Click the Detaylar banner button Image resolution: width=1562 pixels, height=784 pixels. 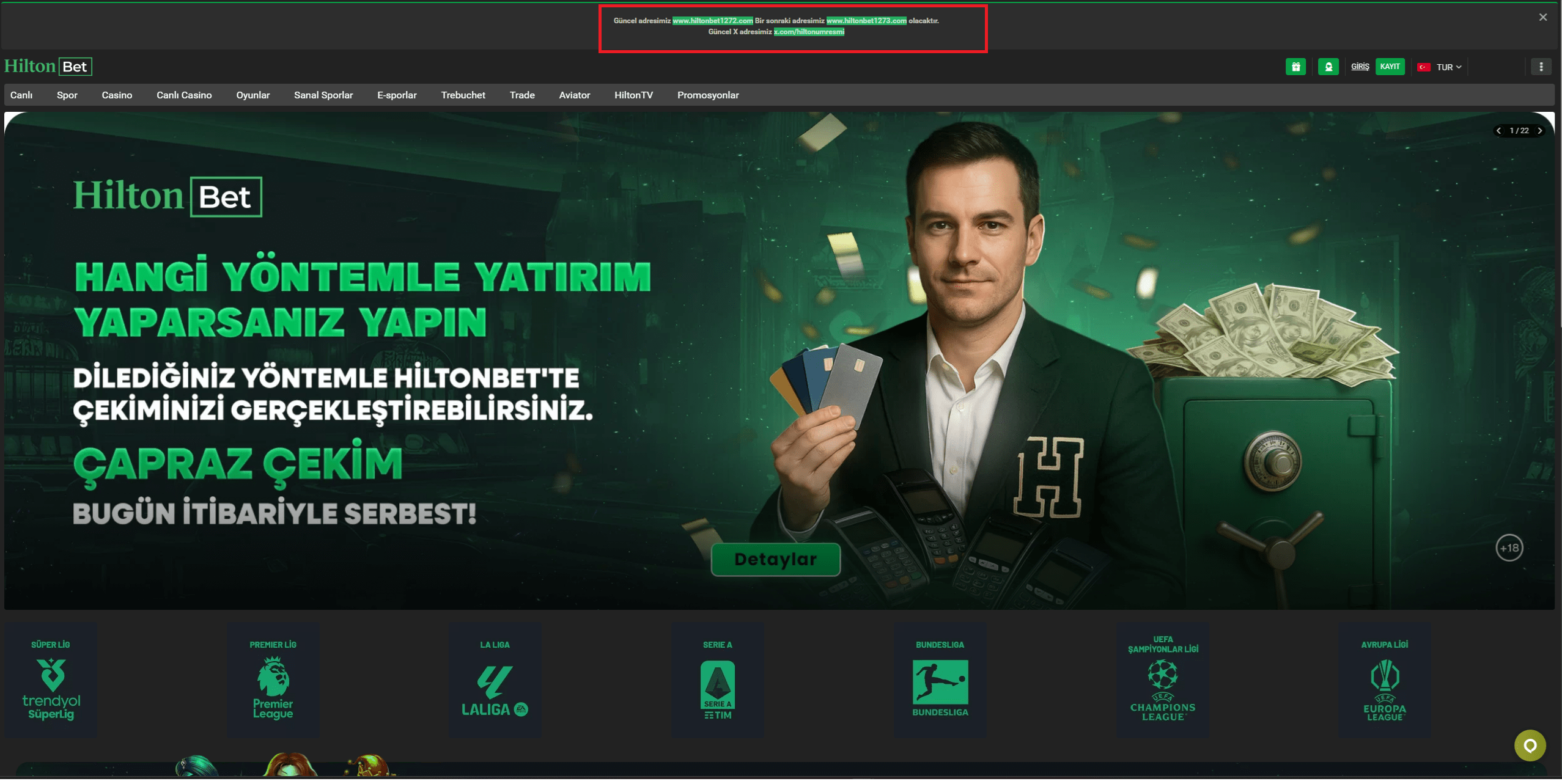pyautogui.click(x=775, y=559)
